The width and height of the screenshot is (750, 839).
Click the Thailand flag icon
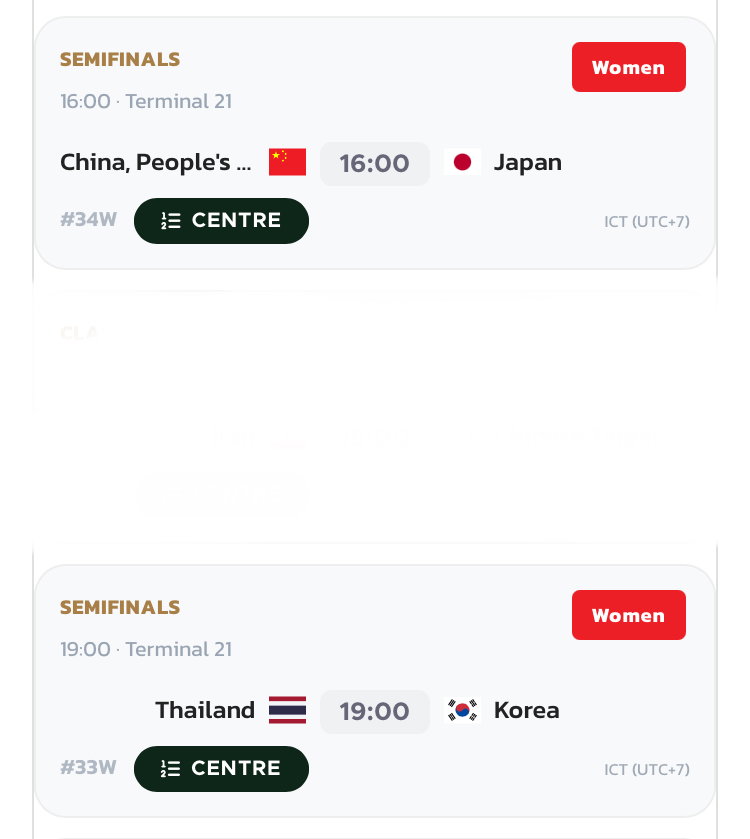tap(287, 710)
